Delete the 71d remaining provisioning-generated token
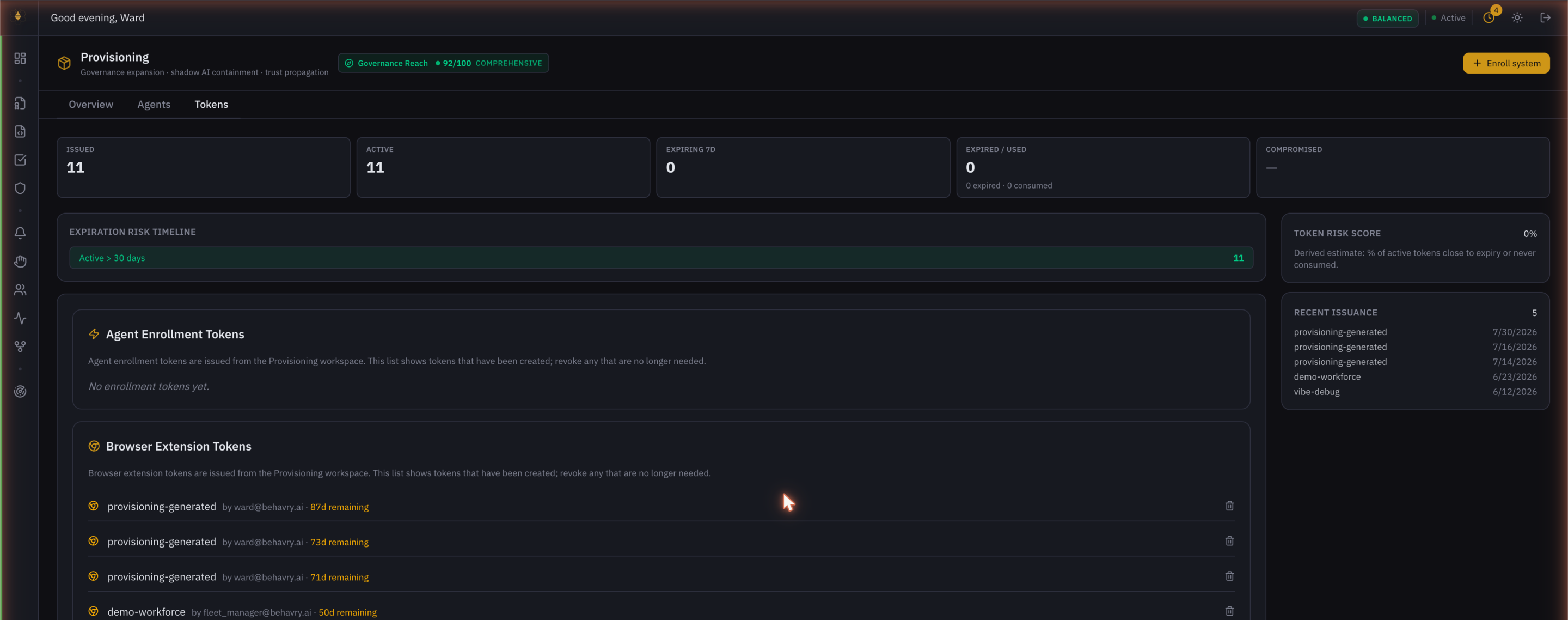Viewport: 1568px width, 620px height. point(1229,576)
